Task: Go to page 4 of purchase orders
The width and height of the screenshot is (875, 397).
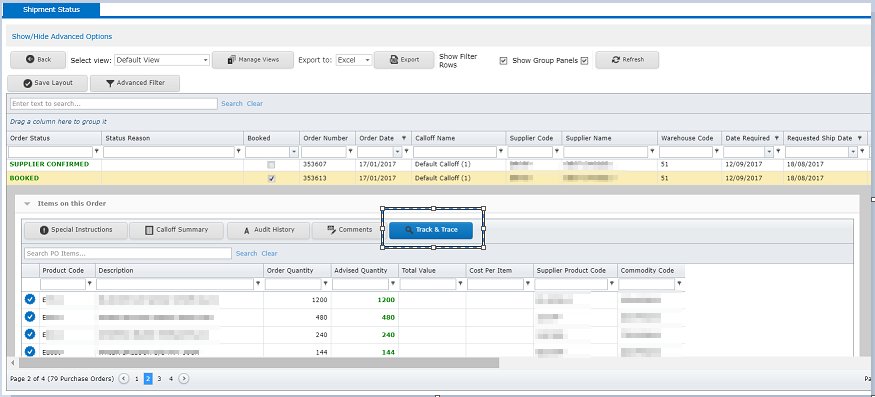Action: (171, 379)
